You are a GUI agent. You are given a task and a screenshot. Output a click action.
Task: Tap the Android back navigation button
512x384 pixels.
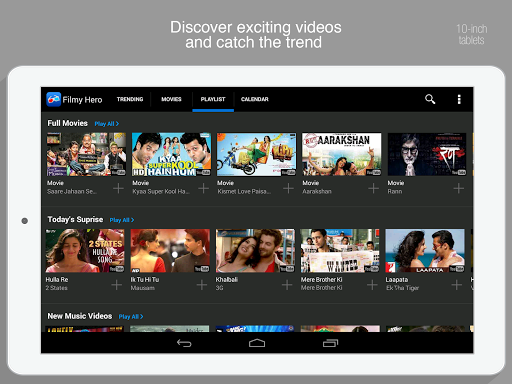(184, 343)
